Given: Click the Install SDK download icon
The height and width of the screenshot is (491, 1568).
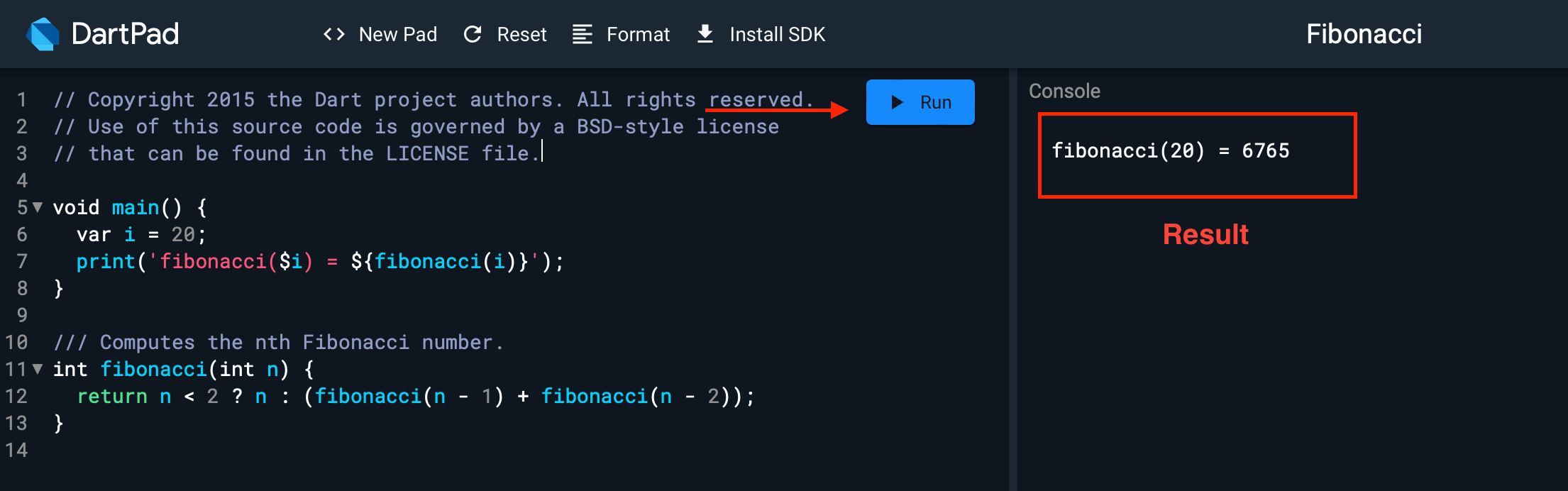Looking at the screenshot, I should click(x=705, y=34).
